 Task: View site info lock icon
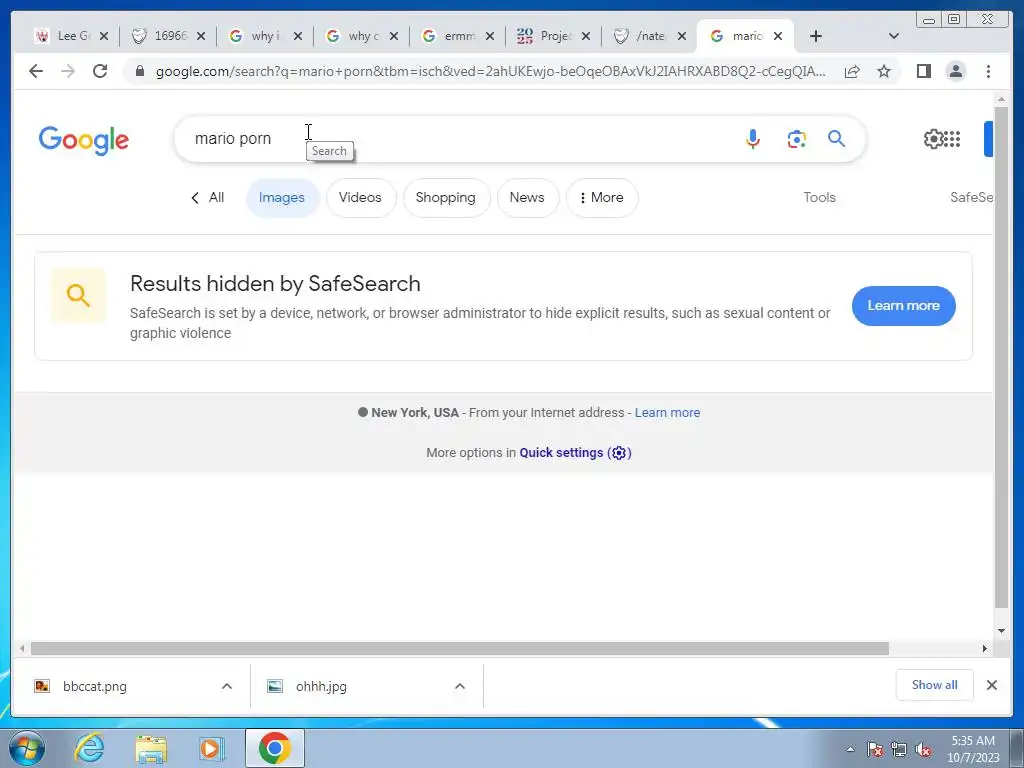point(140,71)
